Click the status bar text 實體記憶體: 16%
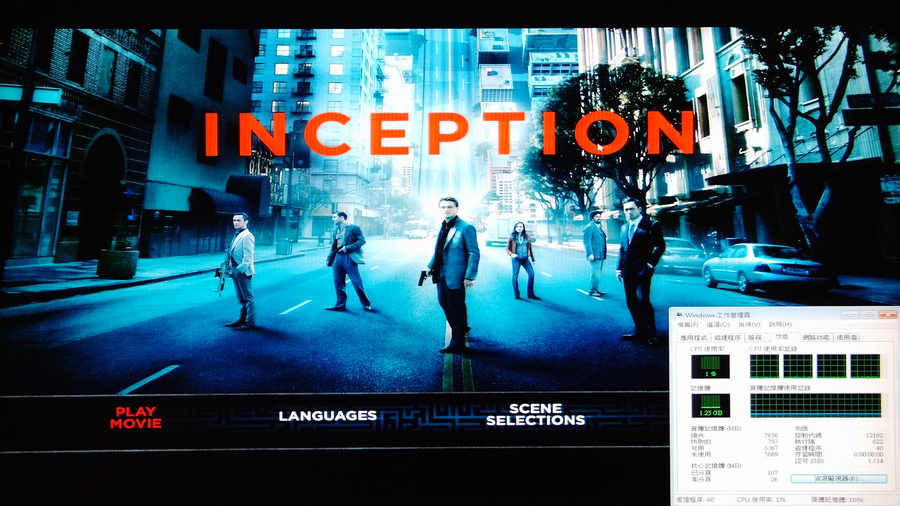900x506 pixels. [837, 500]
